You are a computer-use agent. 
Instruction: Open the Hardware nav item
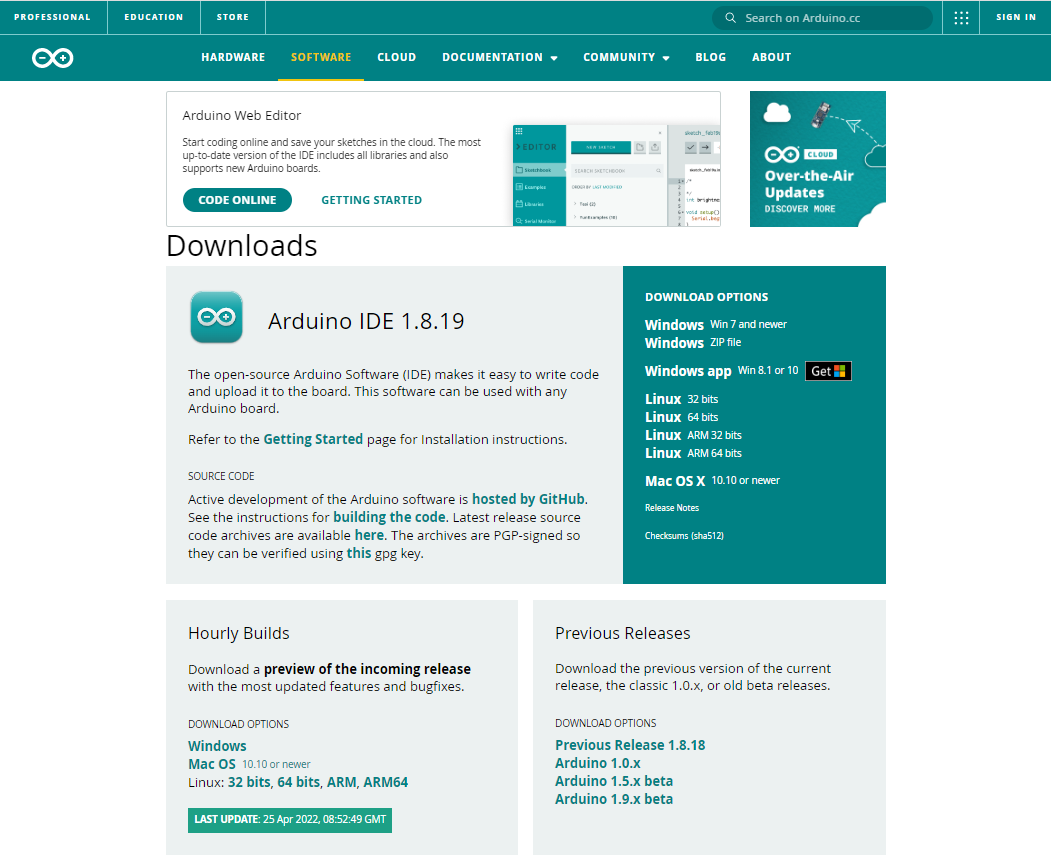pyautogui.click(x=233, y=58)
